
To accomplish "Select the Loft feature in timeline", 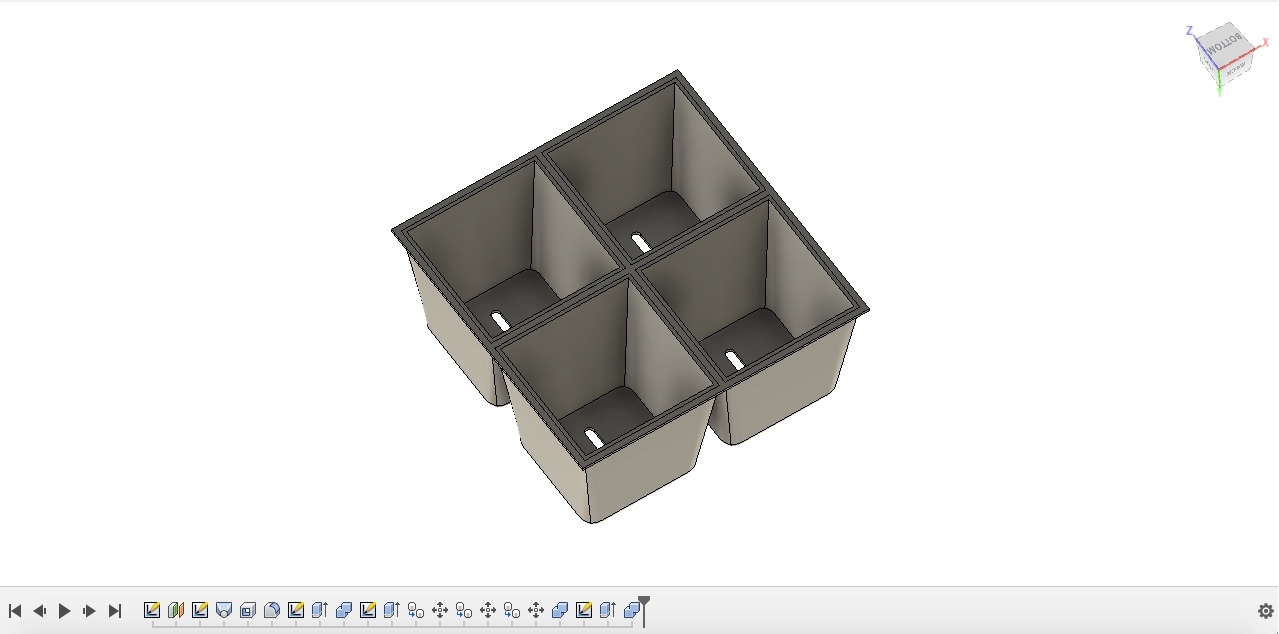I will tap(224, 610).
